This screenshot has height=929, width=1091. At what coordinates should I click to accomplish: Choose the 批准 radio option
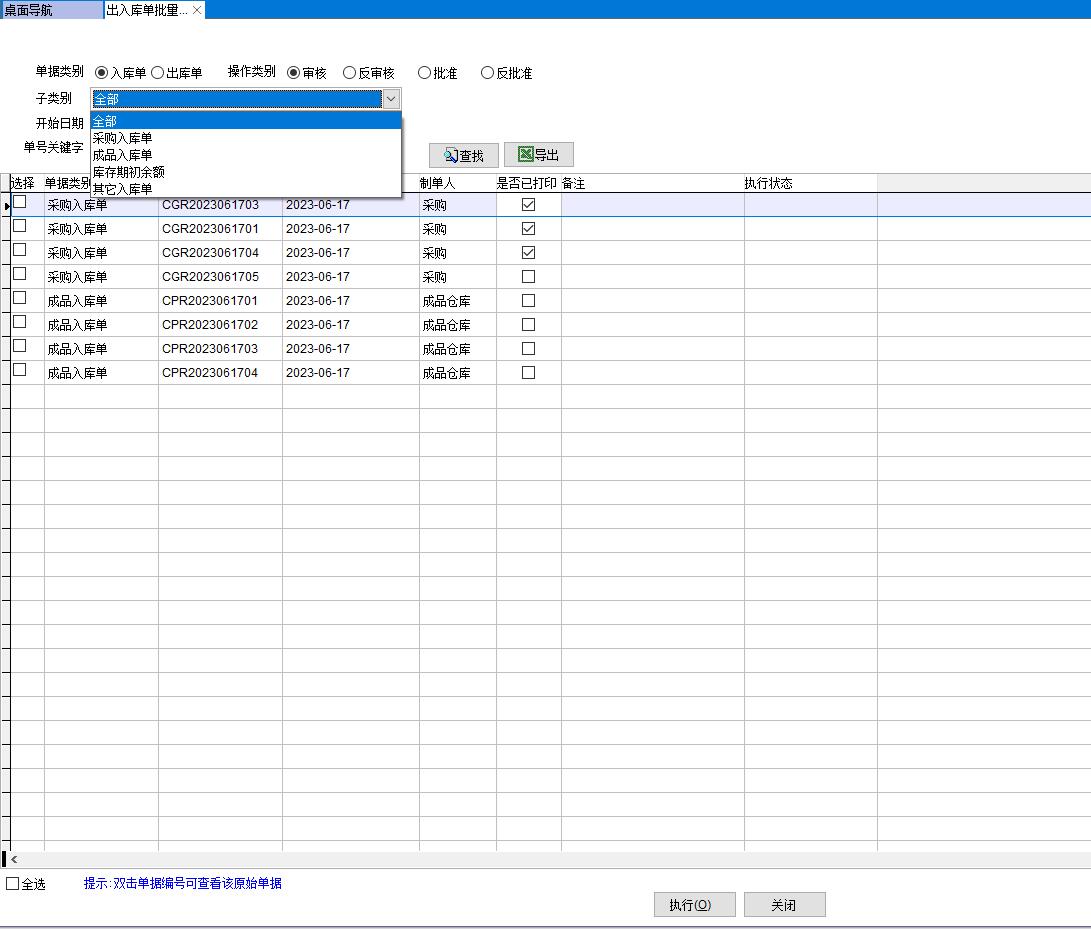click(424, 73)
